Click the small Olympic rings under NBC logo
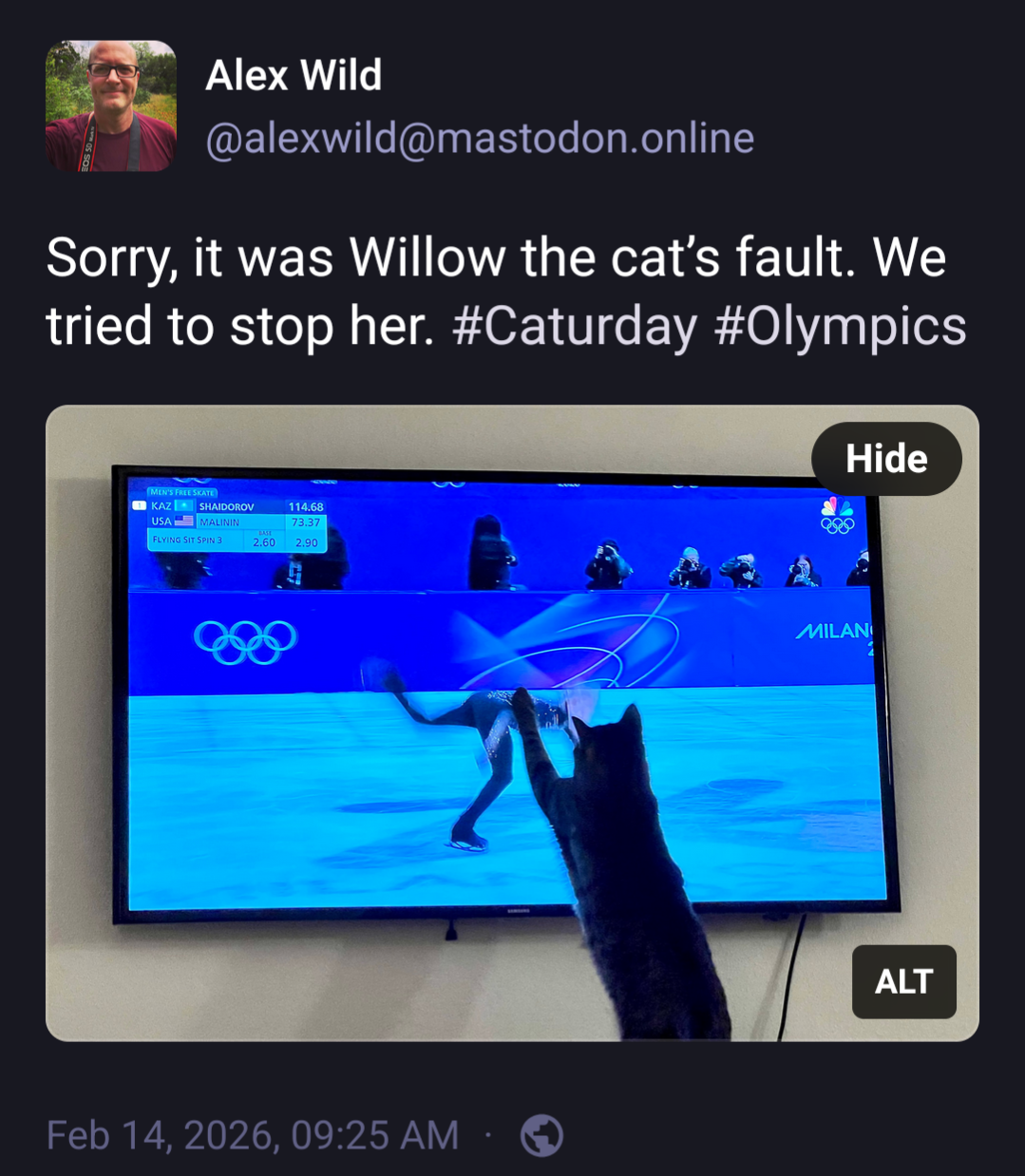The image size is (1025, 1176). [x=838, y=524]
